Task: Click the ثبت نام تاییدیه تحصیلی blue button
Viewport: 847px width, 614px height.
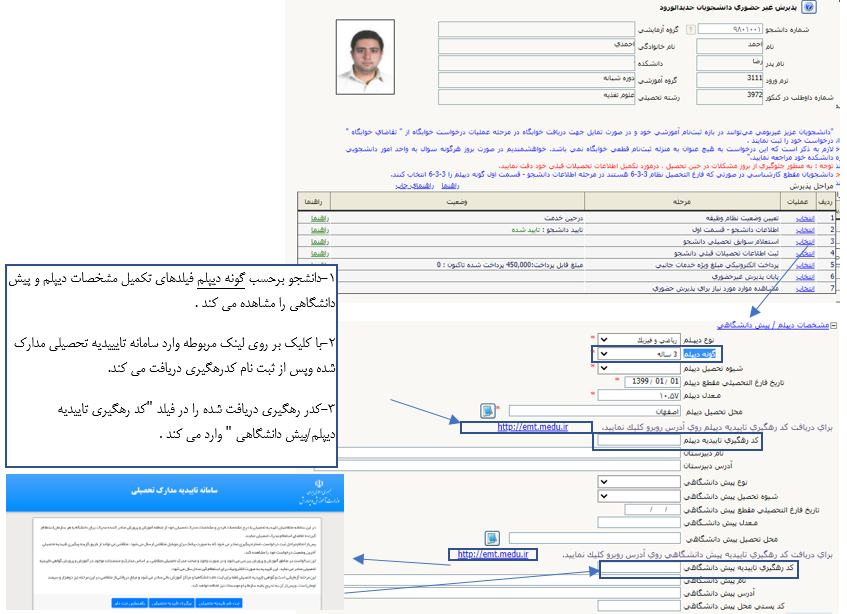Action: [219, 603]
